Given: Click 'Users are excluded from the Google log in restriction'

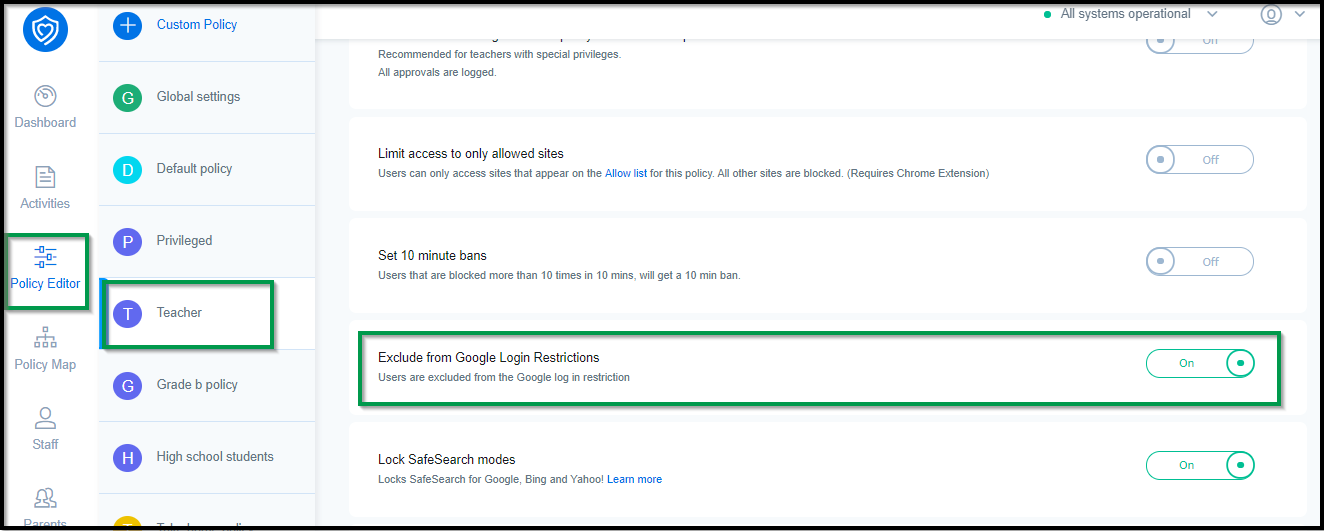Looking at the screenshot, I should pos(504,377).
